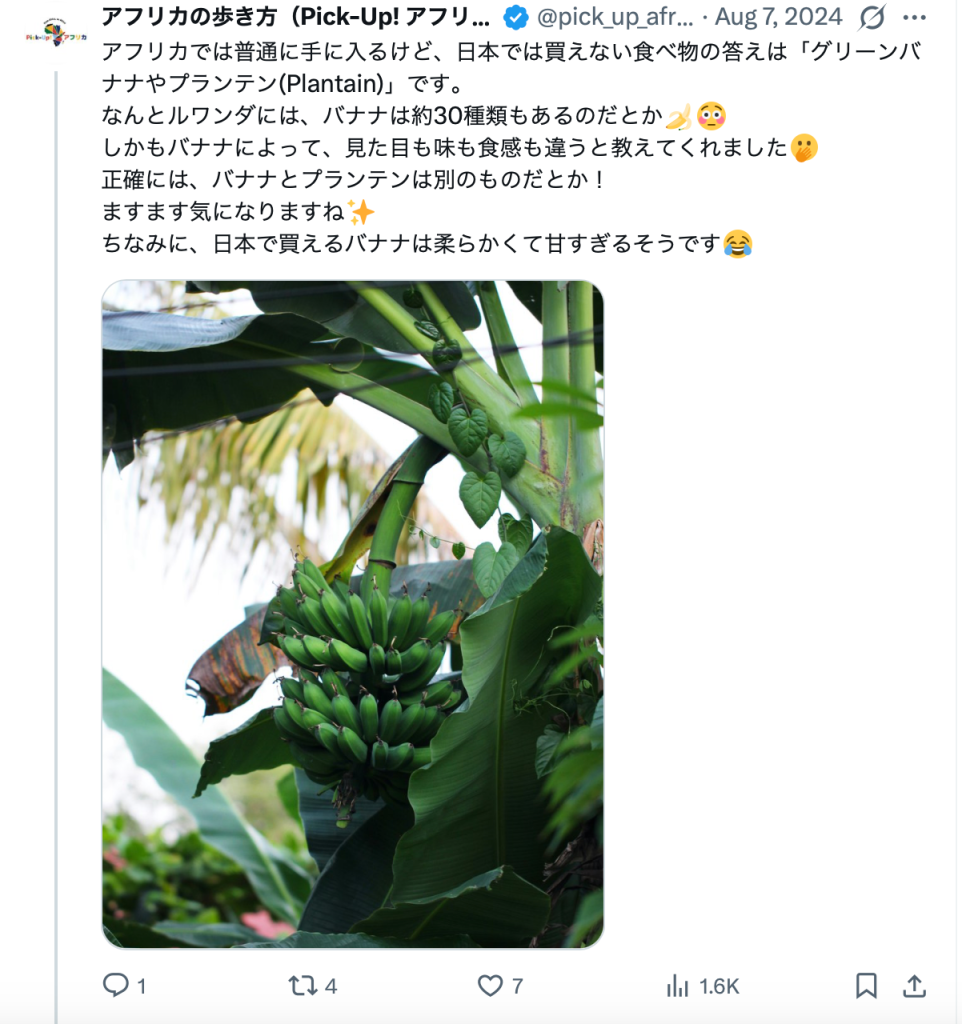
Task: Like the tweet with the heart icon
Action: pos(490,985)
